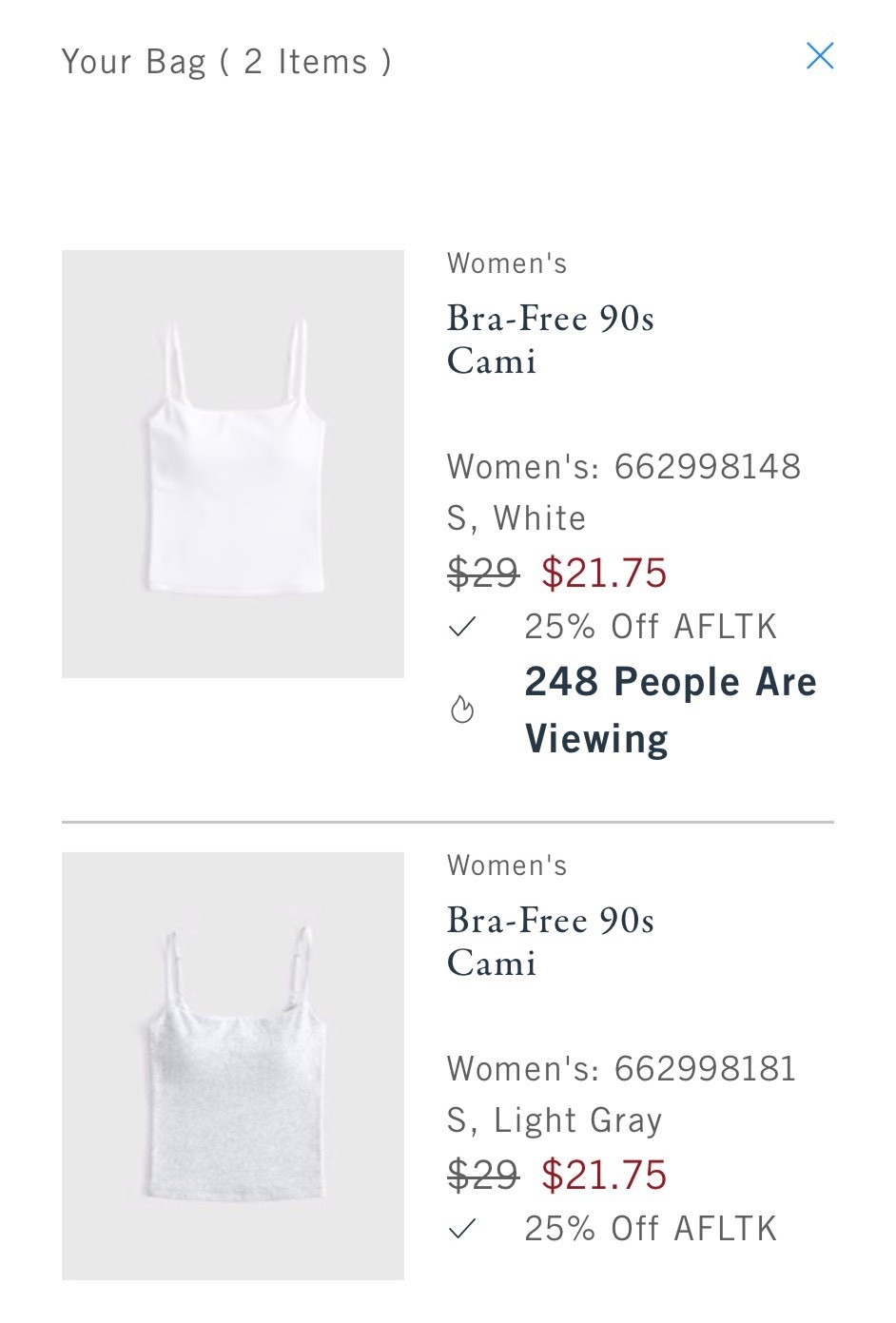Open the light gray cami product thumbnail
Screen dimensions: 896x1323
(x=233, y=1065)
